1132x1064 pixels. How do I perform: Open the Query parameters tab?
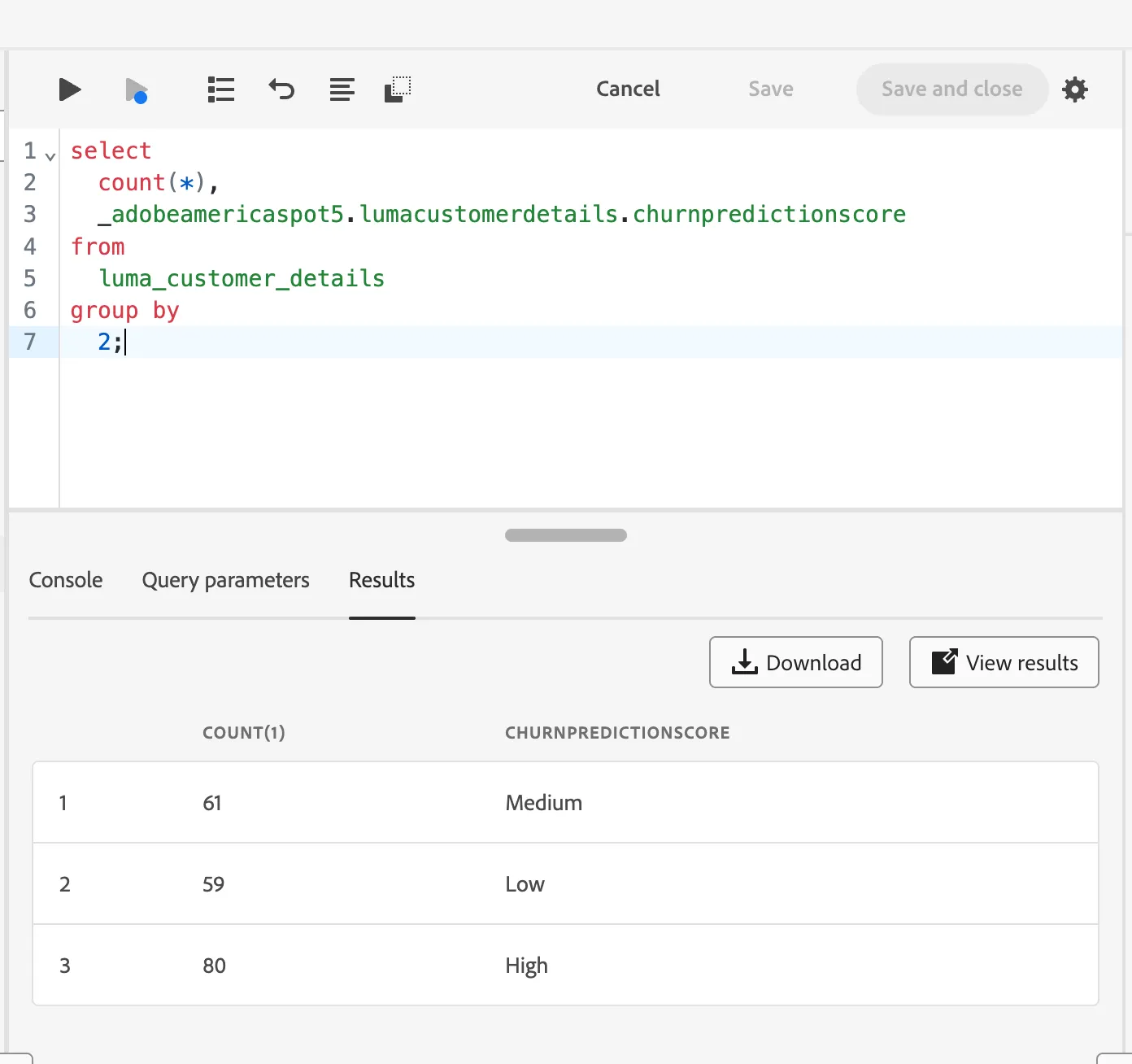point(226,580)
